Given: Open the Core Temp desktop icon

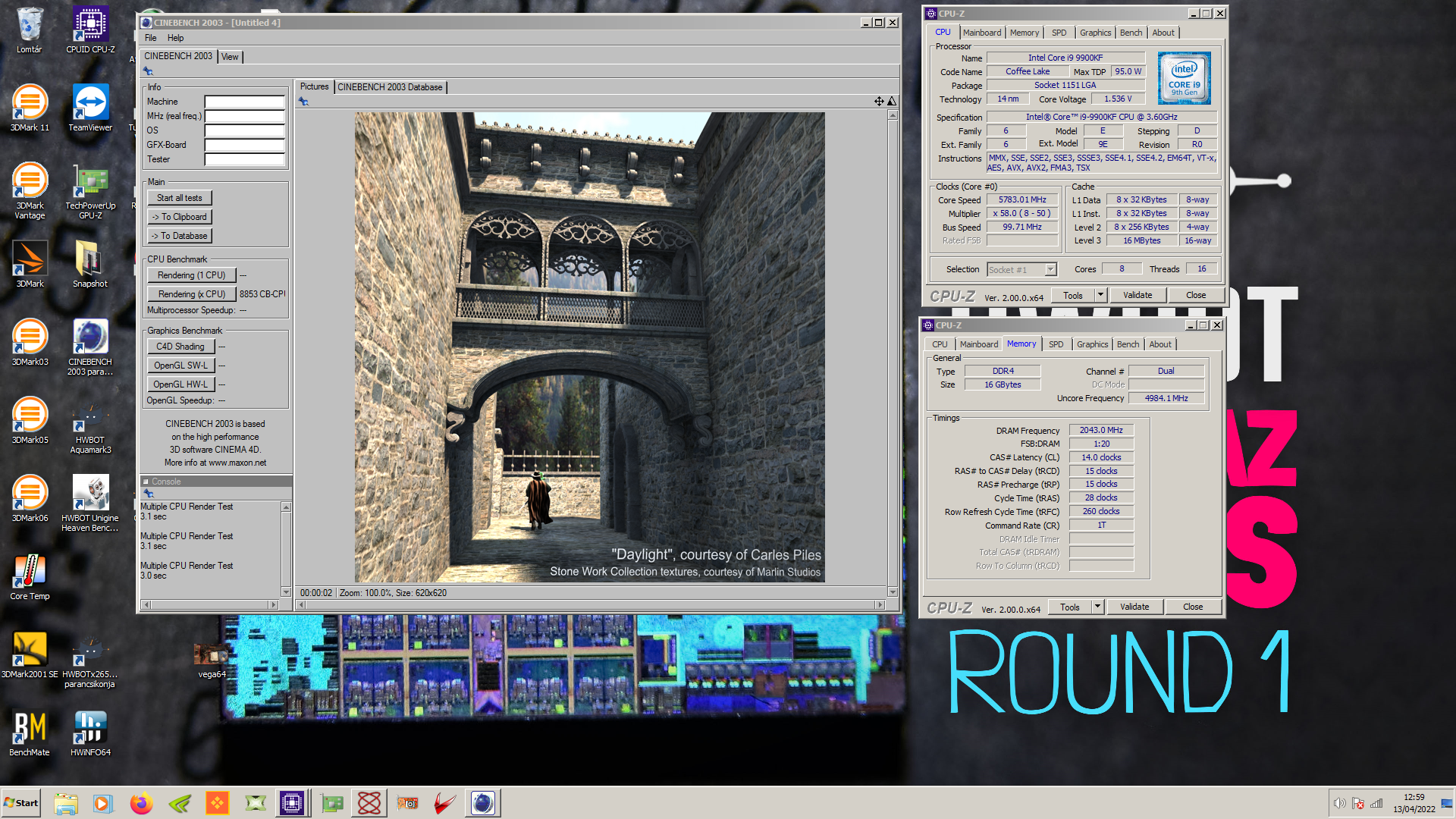Looking at the screenshot, I should [x=30, y=577].
